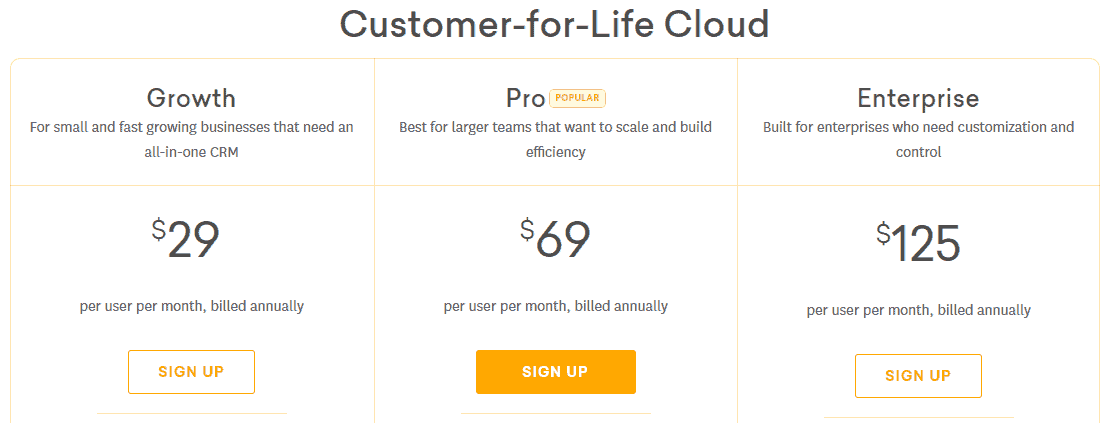Select the Enterprise plan heading
1109x423 pixels.
pos(918,98)
